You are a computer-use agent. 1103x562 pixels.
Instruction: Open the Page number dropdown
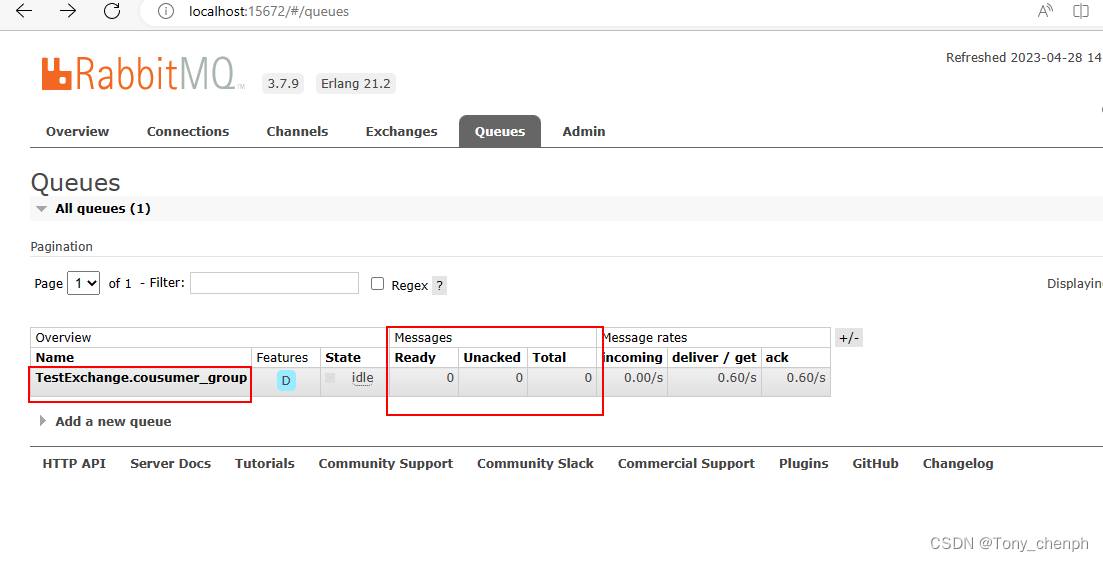(84, 283)
